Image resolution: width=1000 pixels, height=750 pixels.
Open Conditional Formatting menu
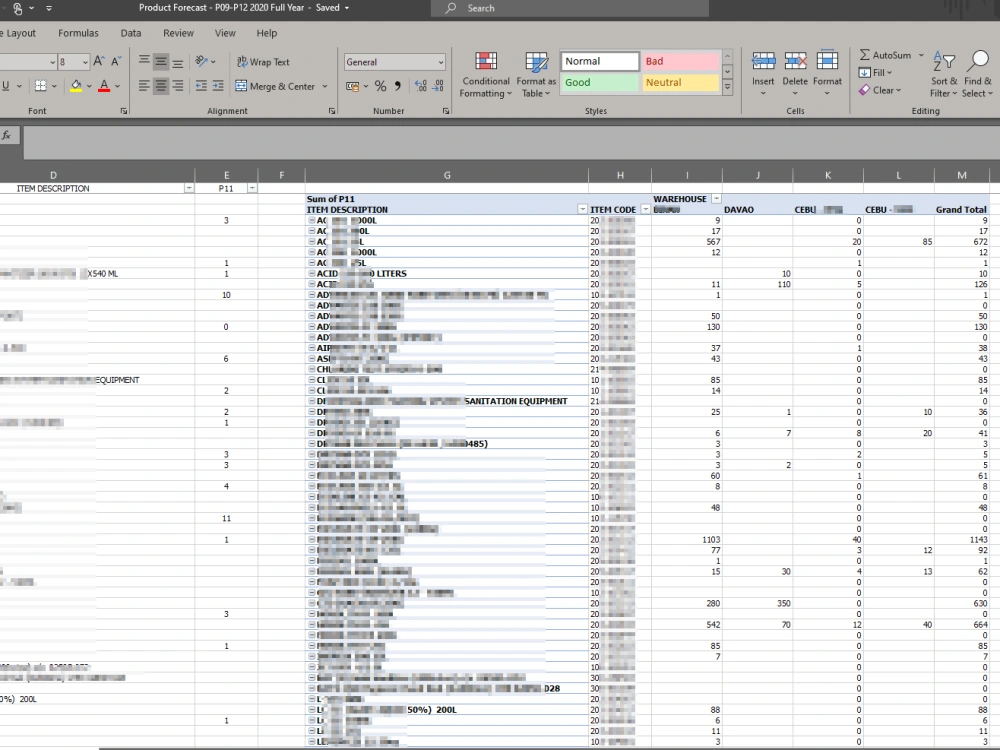486,75
